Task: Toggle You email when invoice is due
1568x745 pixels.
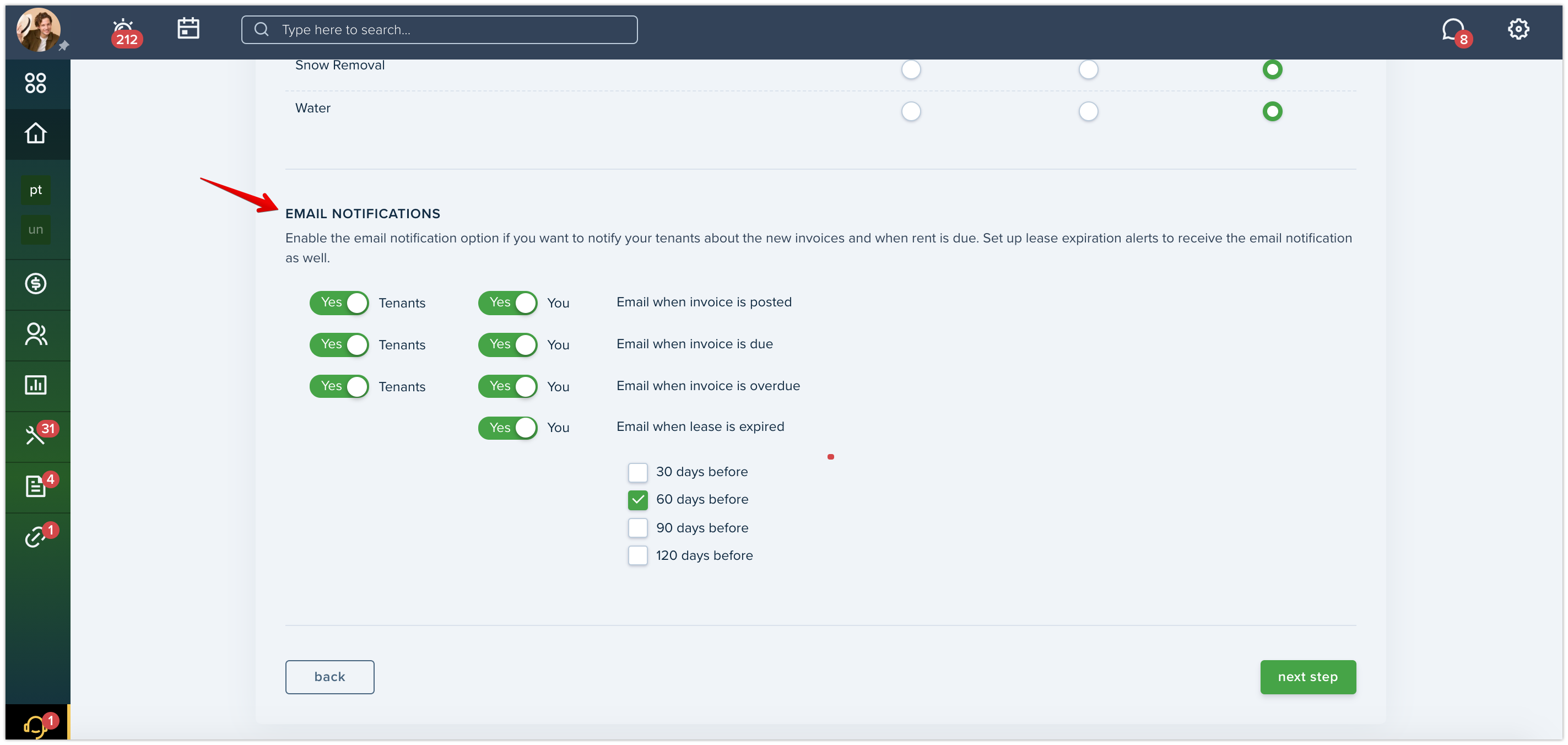Action: click(507, 344)
